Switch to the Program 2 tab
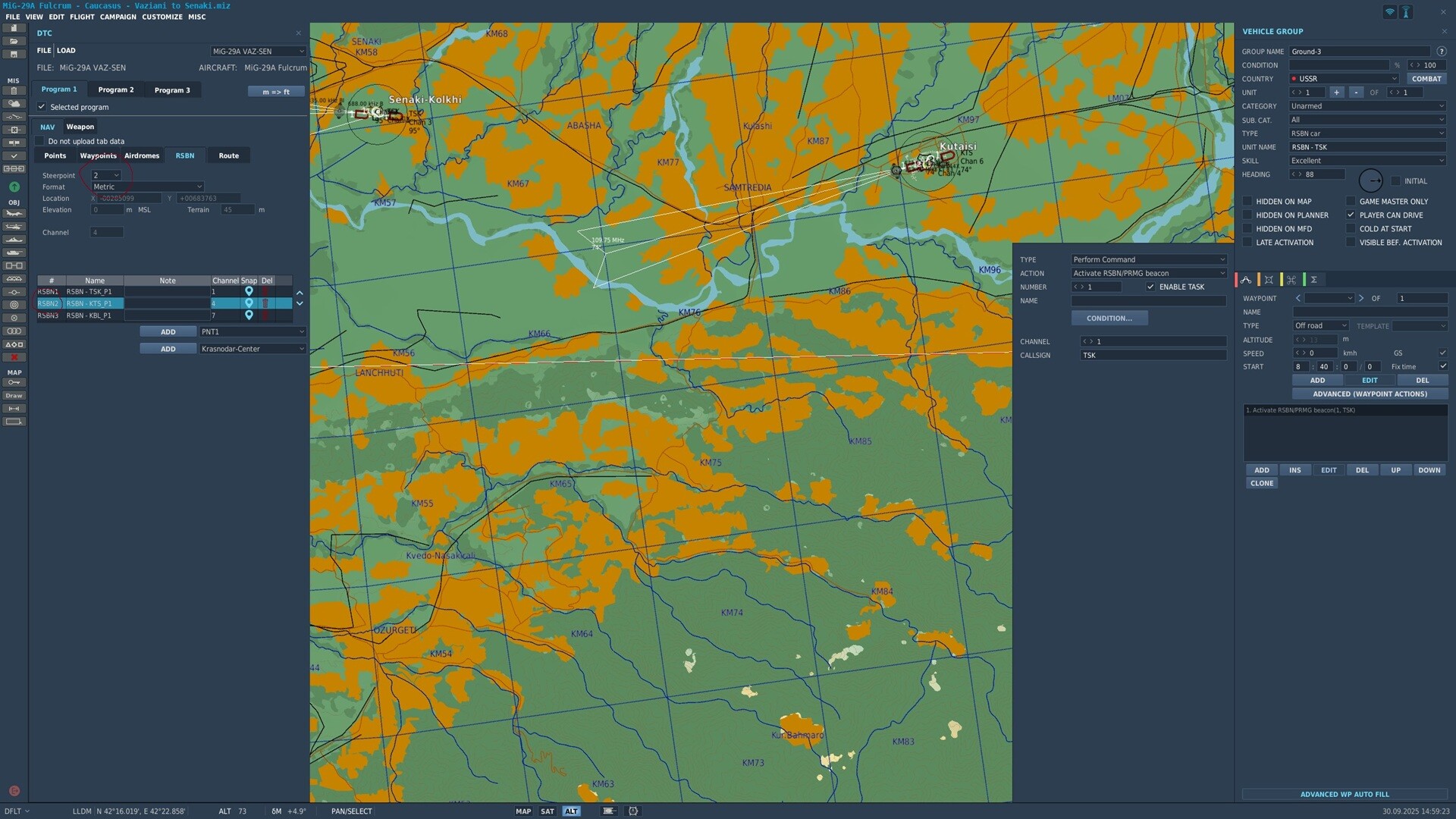Viewport: 1456px width, 819px height. point(116,90)
